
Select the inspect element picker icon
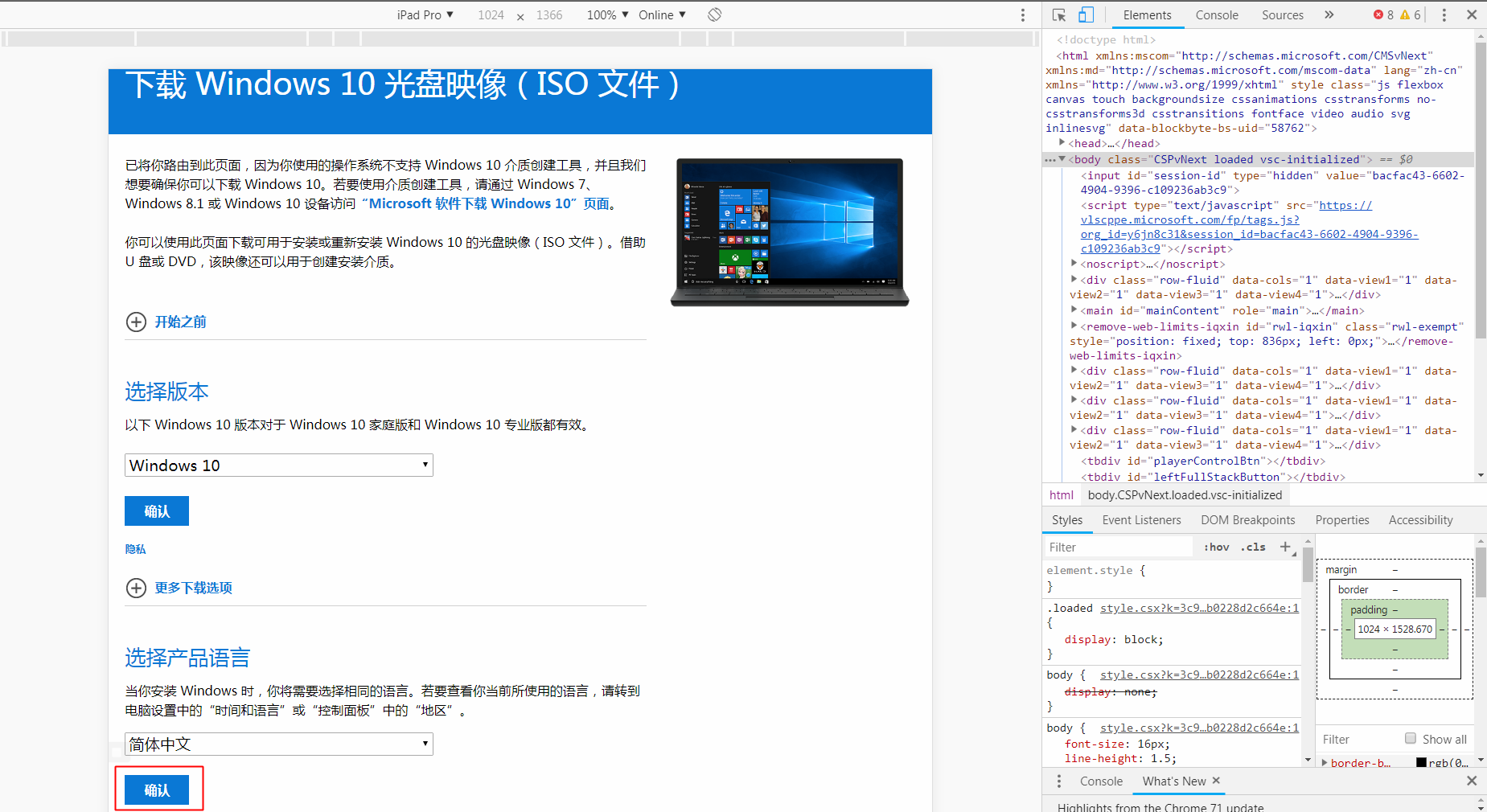coord(1059,14)
